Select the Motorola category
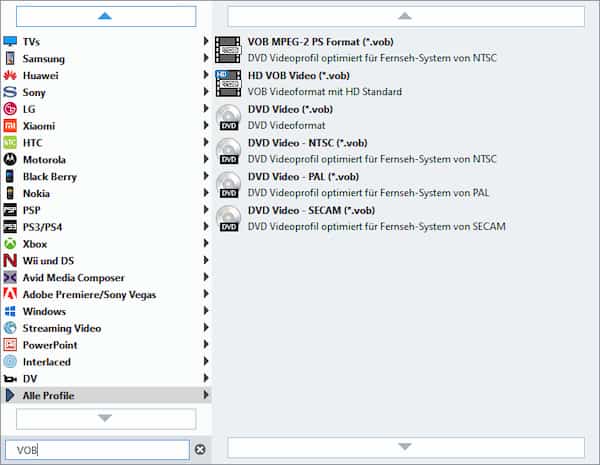Viewport: 600px width, 465px height. (x=106, y=160)
